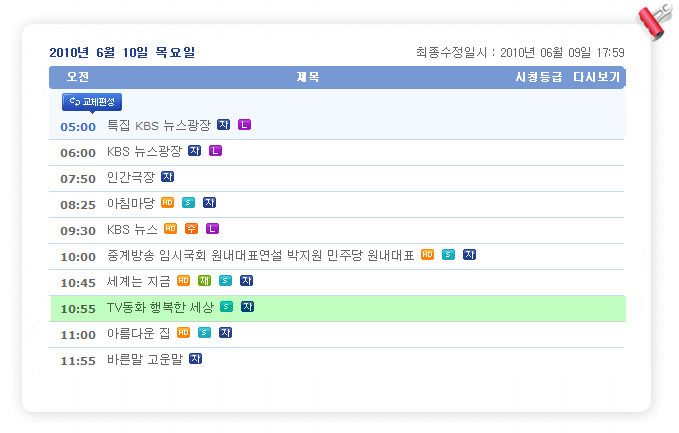
Task: Click purple L icon beside 06:00 KBS 뉴스광장
Action: (x=216, y=151)
